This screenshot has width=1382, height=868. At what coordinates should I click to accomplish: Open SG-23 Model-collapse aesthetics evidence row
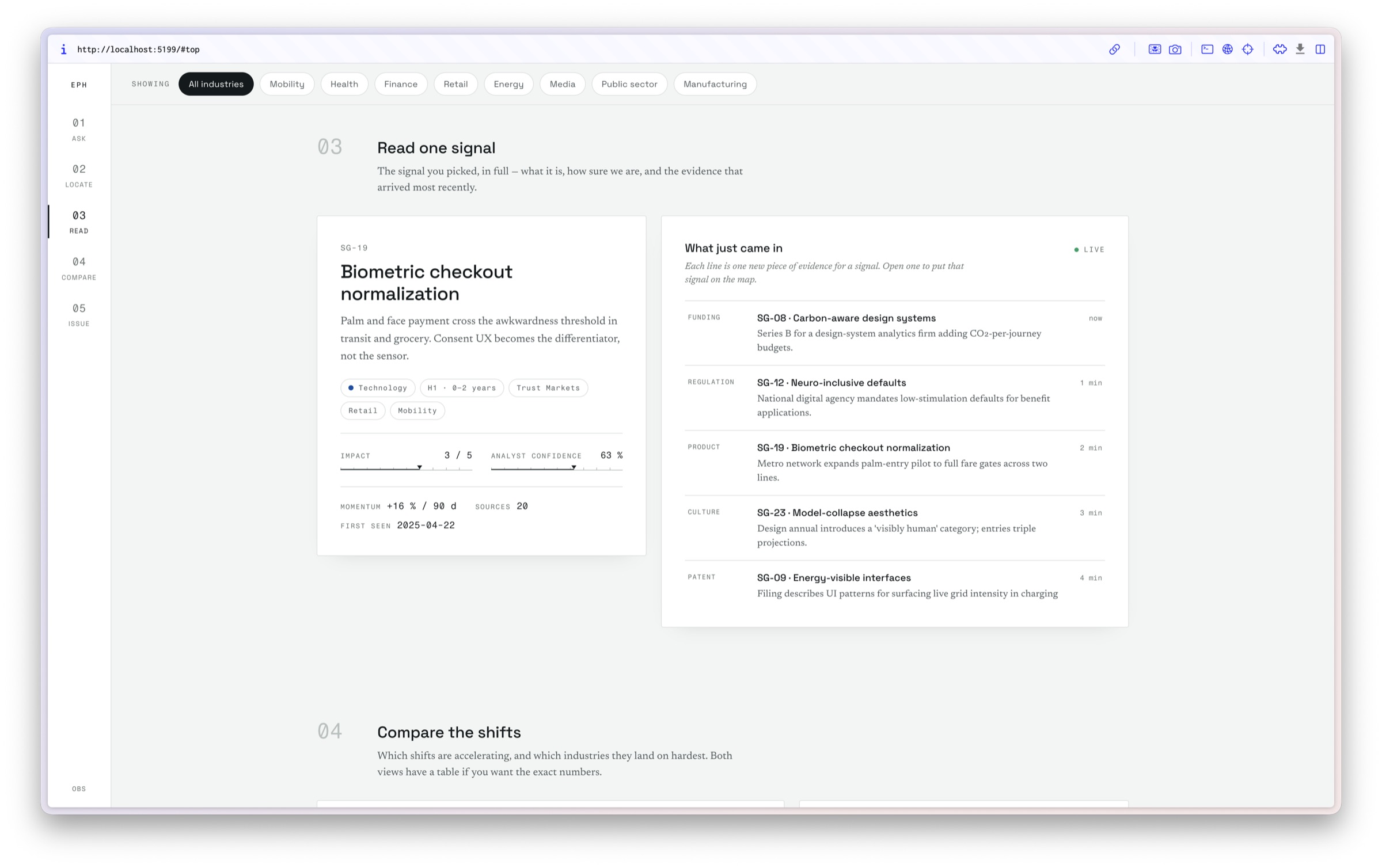(x=894, y=528)
